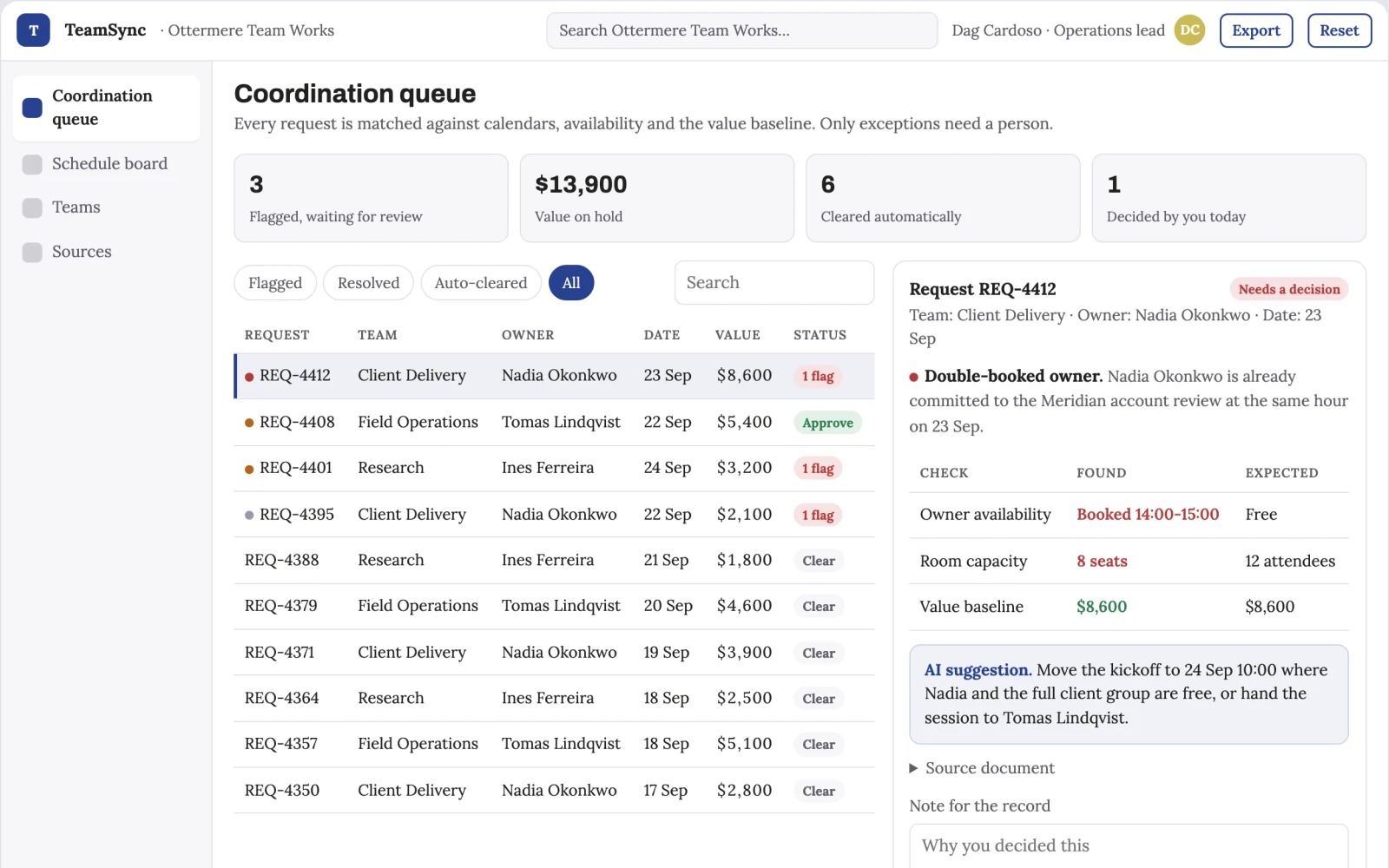Select the All filter tab
Image resolution: width=1389 pixels, height=868 pixels.
[x=571, y=283]
